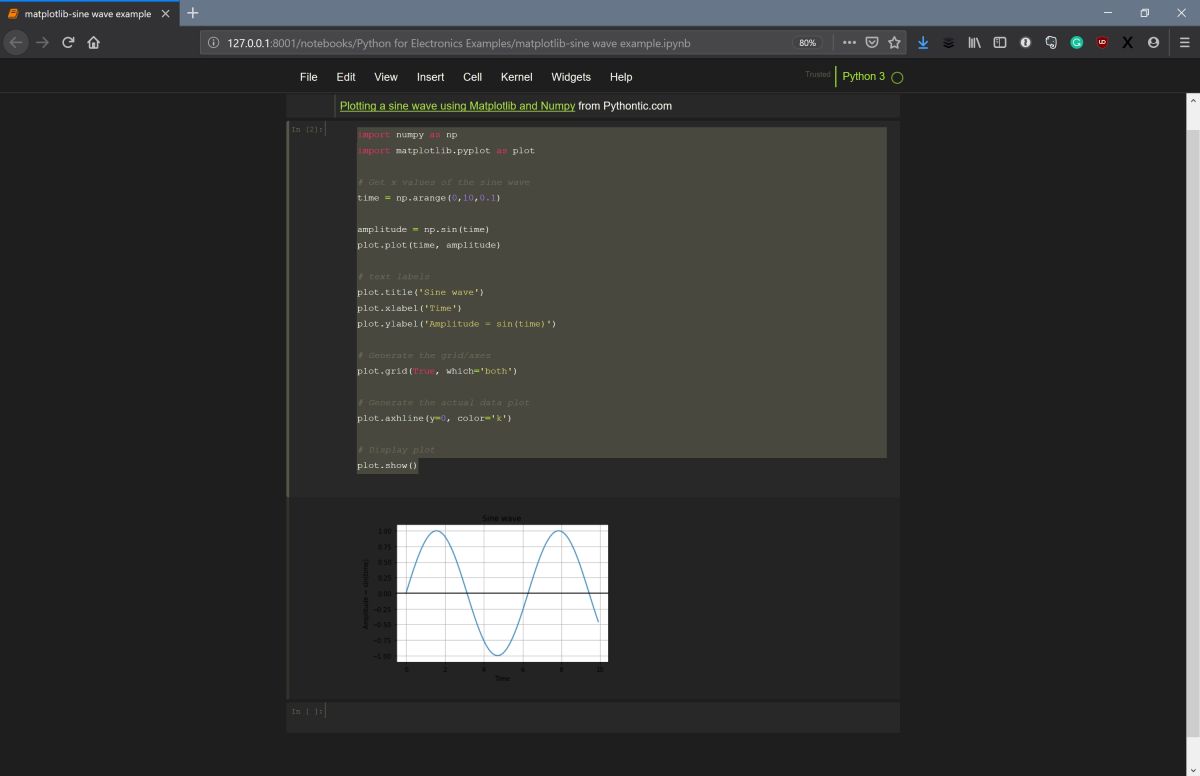Image resolution: width=1200 pixels, height=776 pixels.
Task: Open the page actions three-dots menu
Action: (849, 43)
